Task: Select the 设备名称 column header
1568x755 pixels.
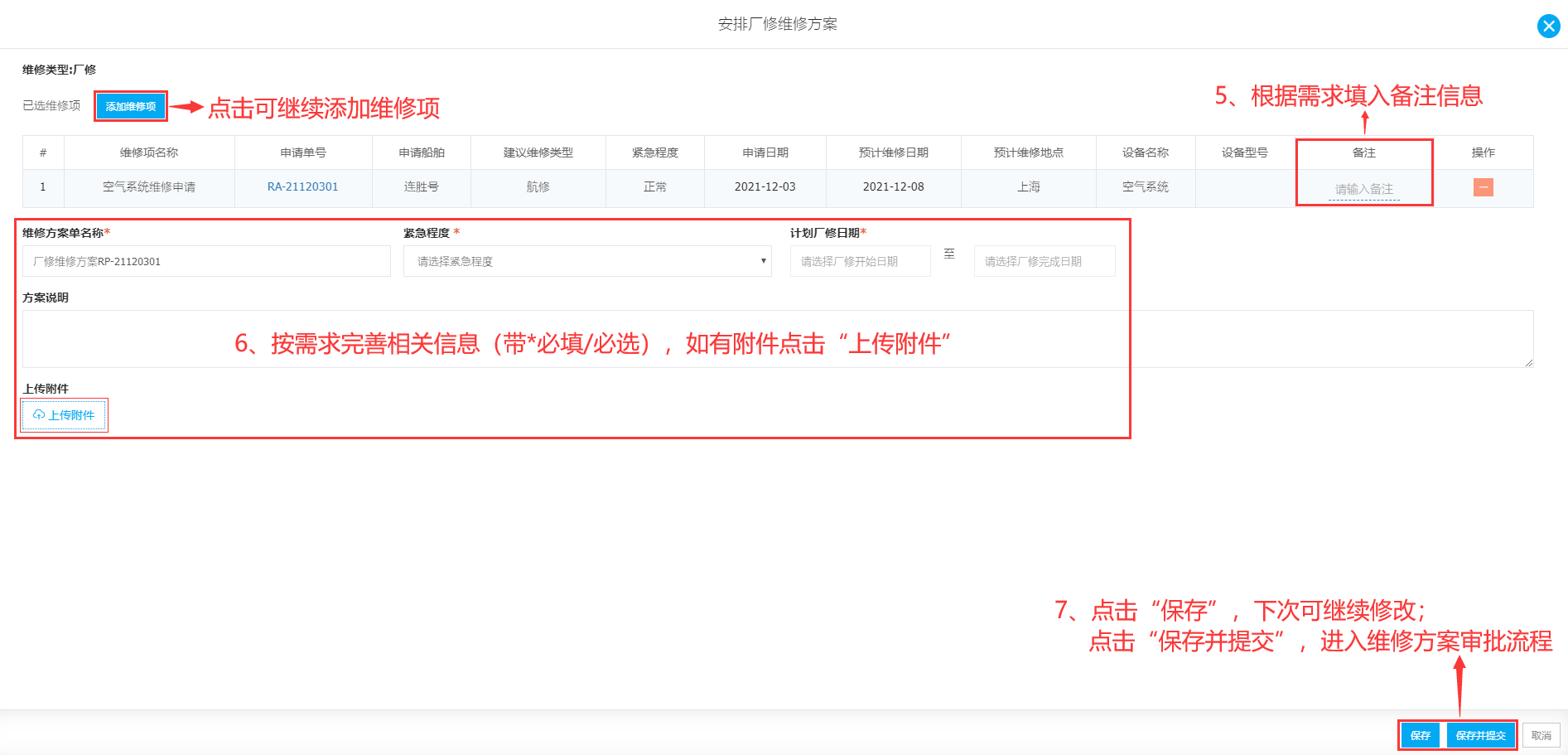Action: point(1146,152)
